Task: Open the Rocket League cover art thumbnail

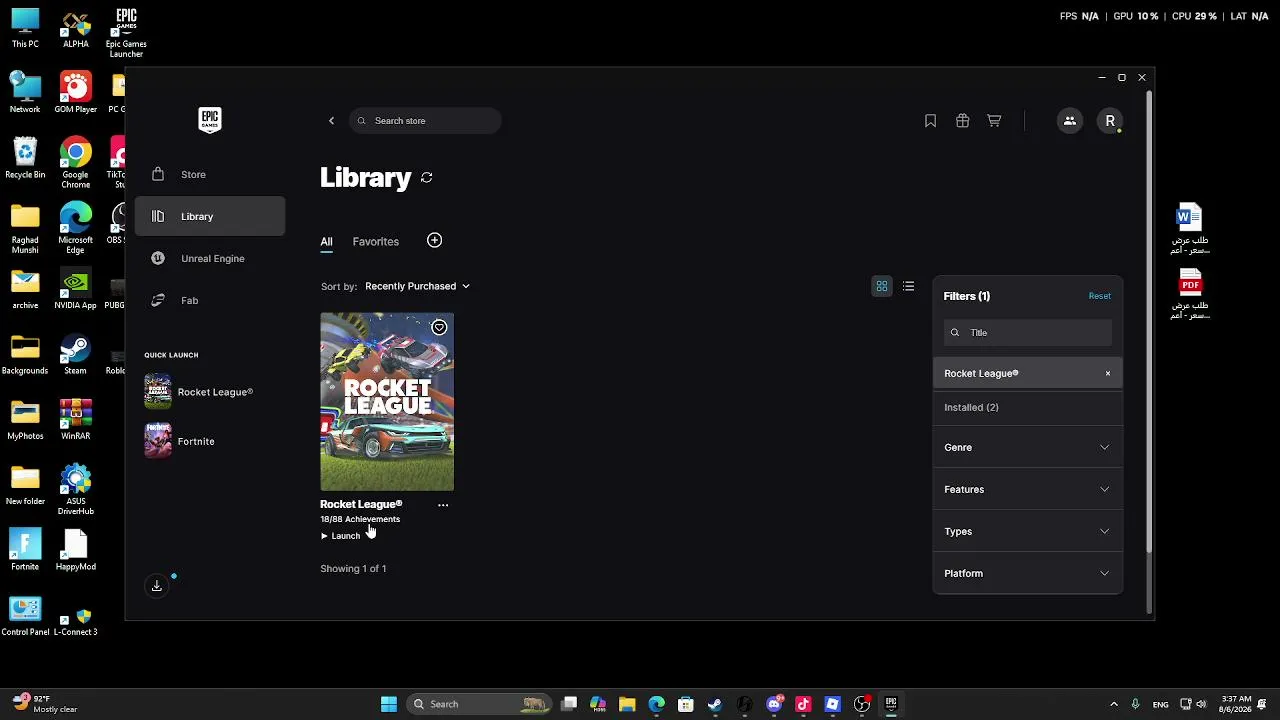Action: click(x=387, y=402)
